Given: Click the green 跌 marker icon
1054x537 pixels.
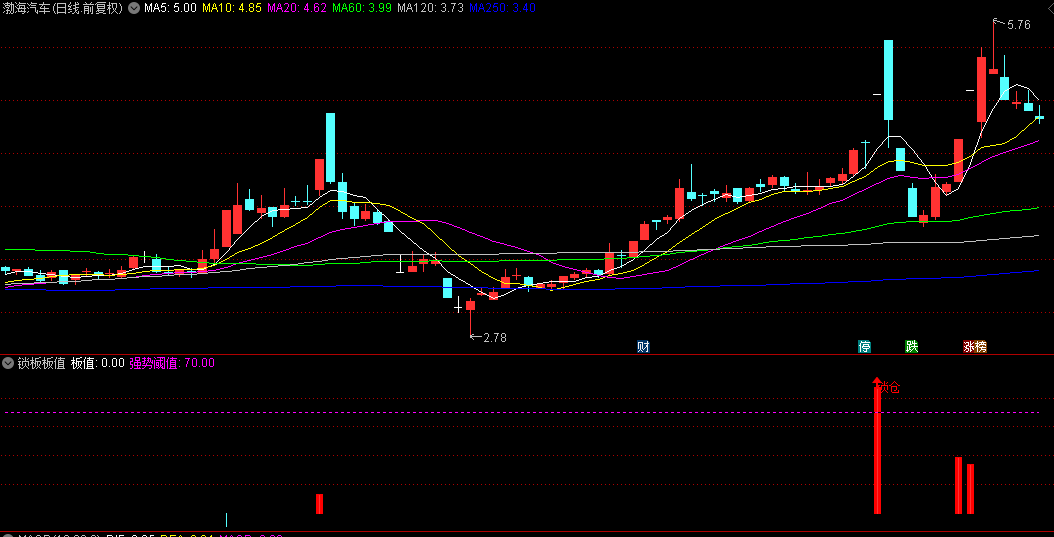Looking at the screenshot, I should tap(911, 347).
